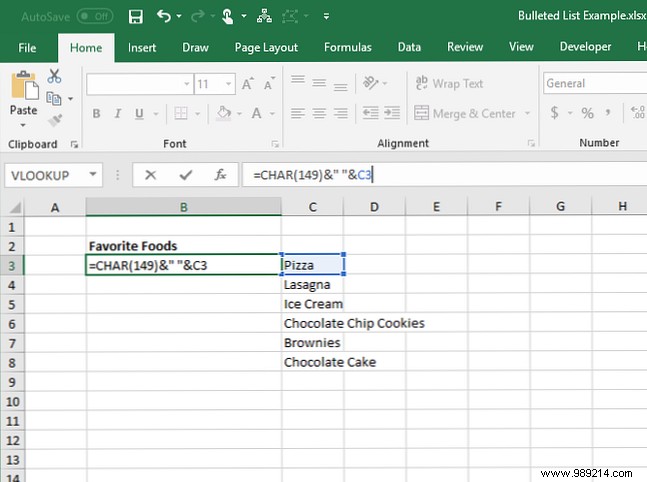The image size is (647, 482).
Task: Select cell containing Lasagna
Action: coord(312,285)
